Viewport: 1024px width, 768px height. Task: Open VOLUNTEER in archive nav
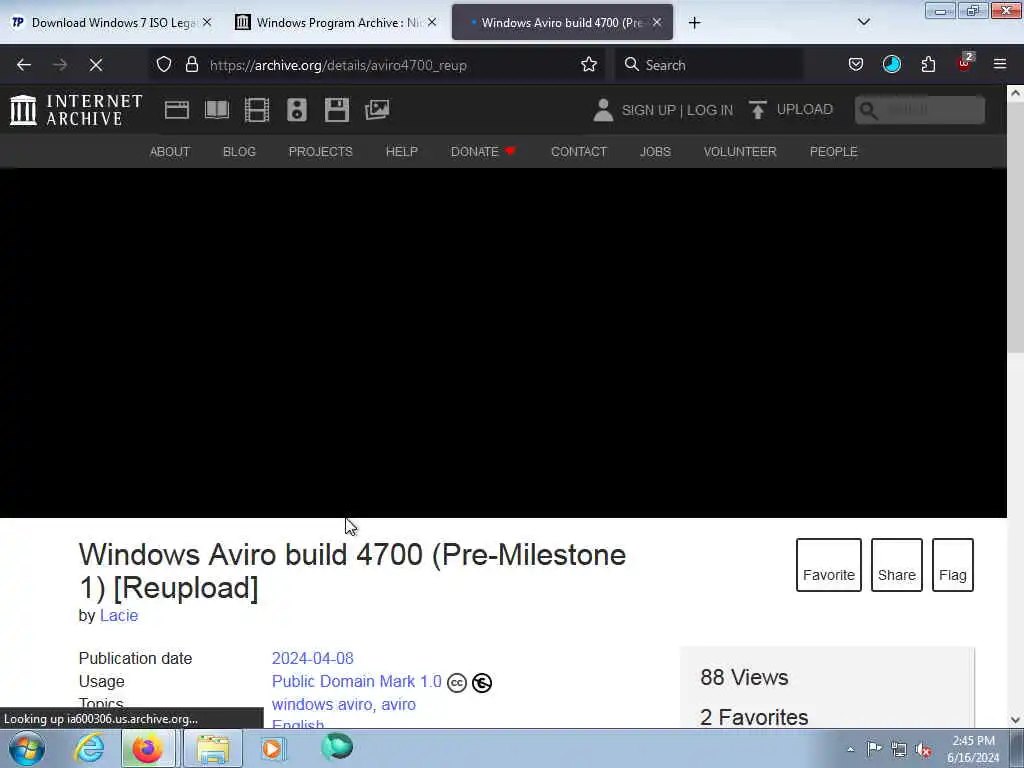coord(740,152)
